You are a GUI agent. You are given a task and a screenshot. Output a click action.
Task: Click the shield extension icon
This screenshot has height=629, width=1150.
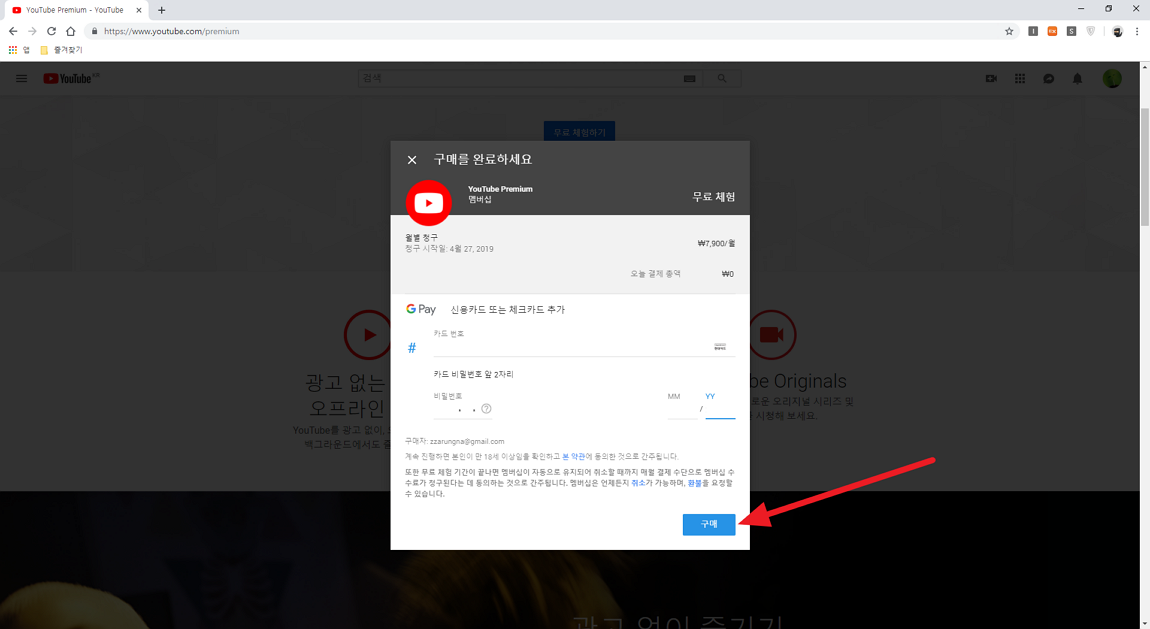(1091, 31)
